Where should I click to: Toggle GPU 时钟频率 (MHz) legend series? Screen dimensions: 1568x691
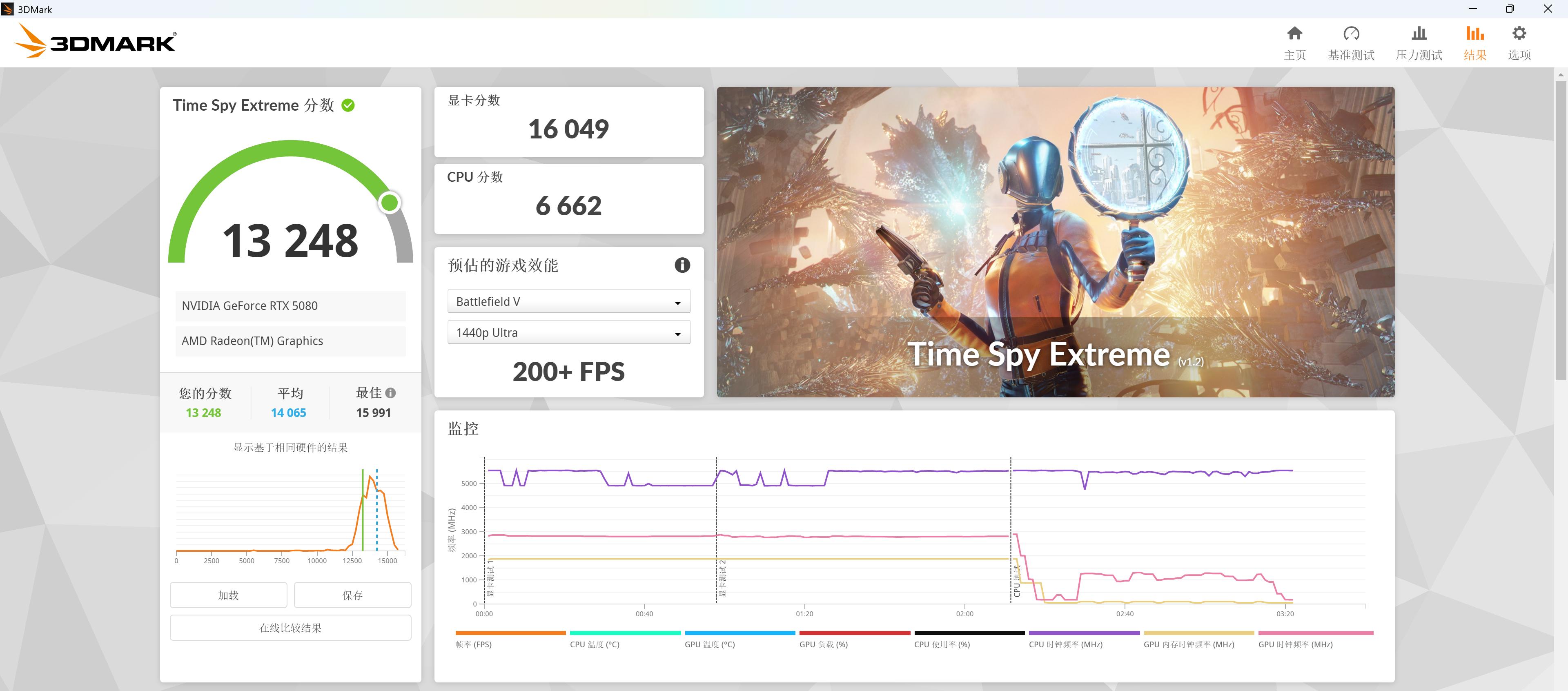[x=1295, y=644]
